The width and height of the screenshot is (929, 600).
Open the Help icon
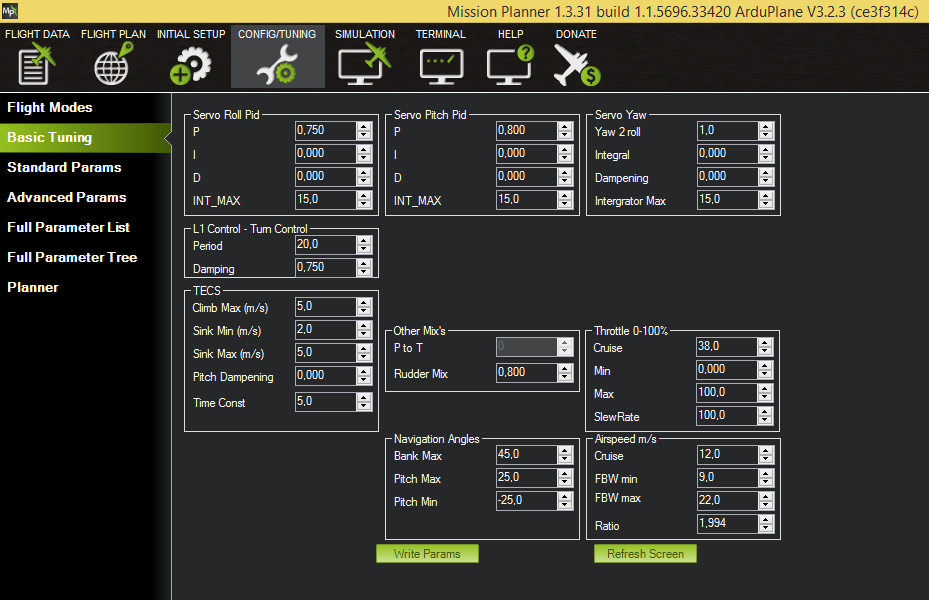[x=510, y=64]
